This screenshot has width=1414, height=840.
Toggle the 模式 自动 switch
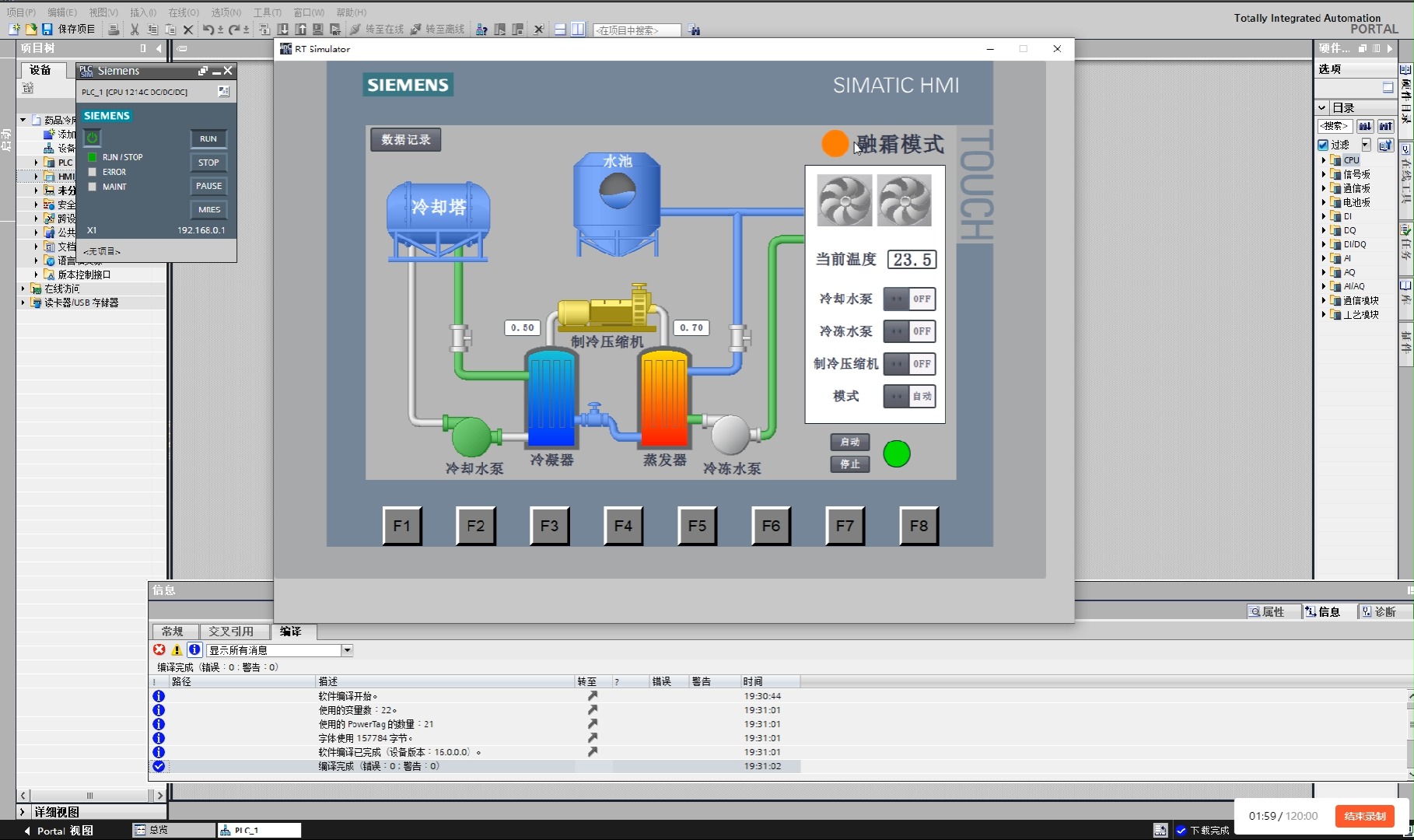tap(909, 397)
